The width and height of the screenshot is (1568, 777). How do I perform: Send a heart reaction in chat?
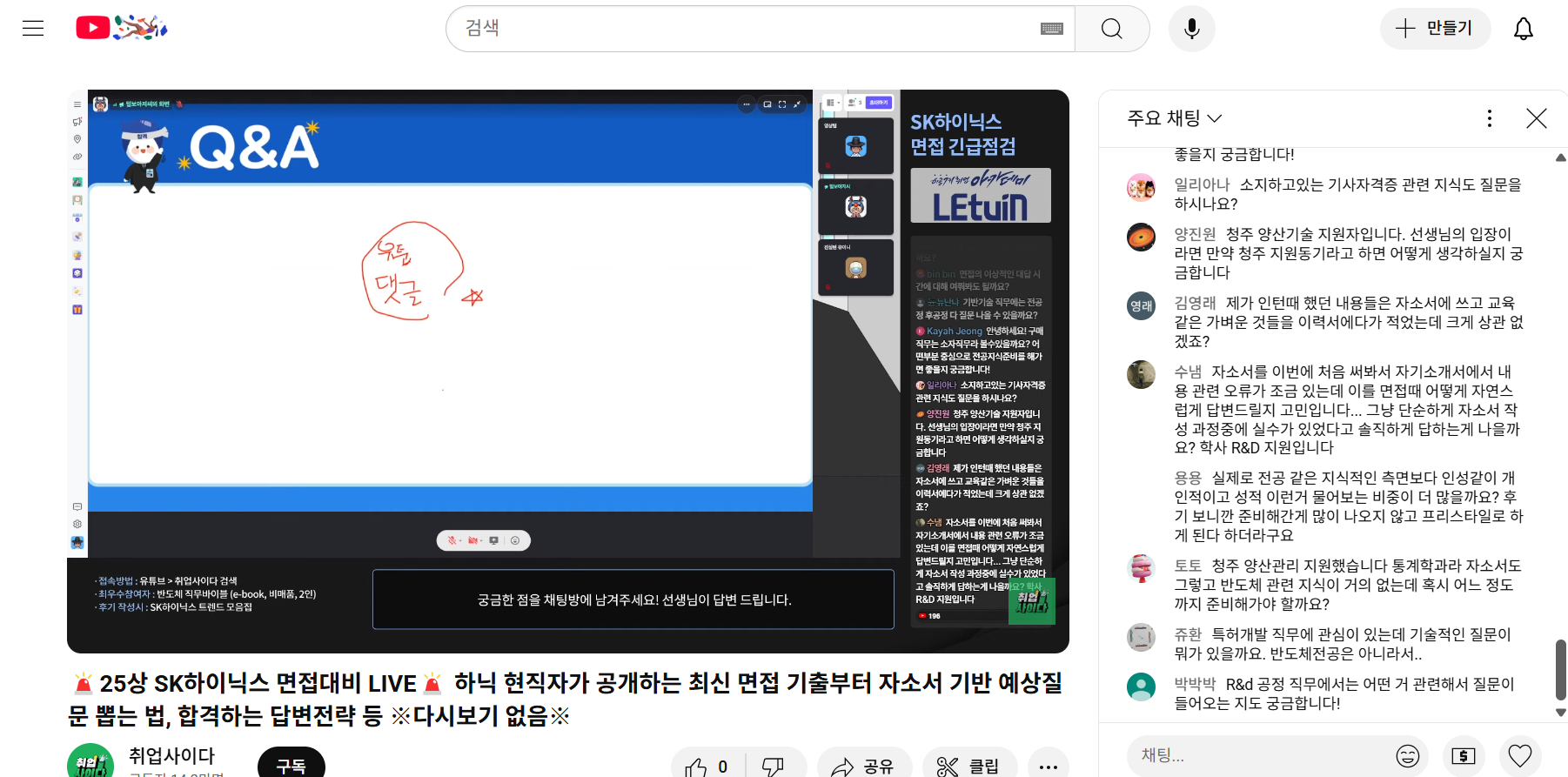(1519, 755)
